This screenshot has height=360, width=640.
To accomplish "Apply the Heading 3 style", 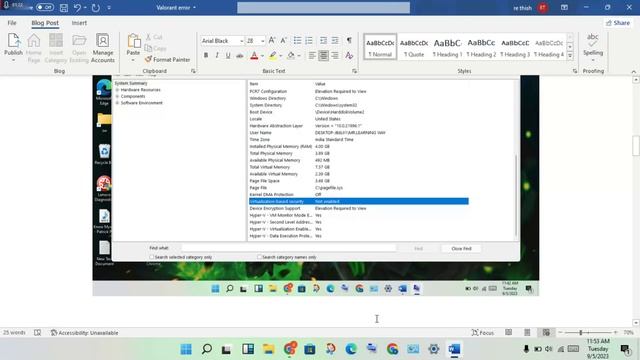I will [515, 47].
